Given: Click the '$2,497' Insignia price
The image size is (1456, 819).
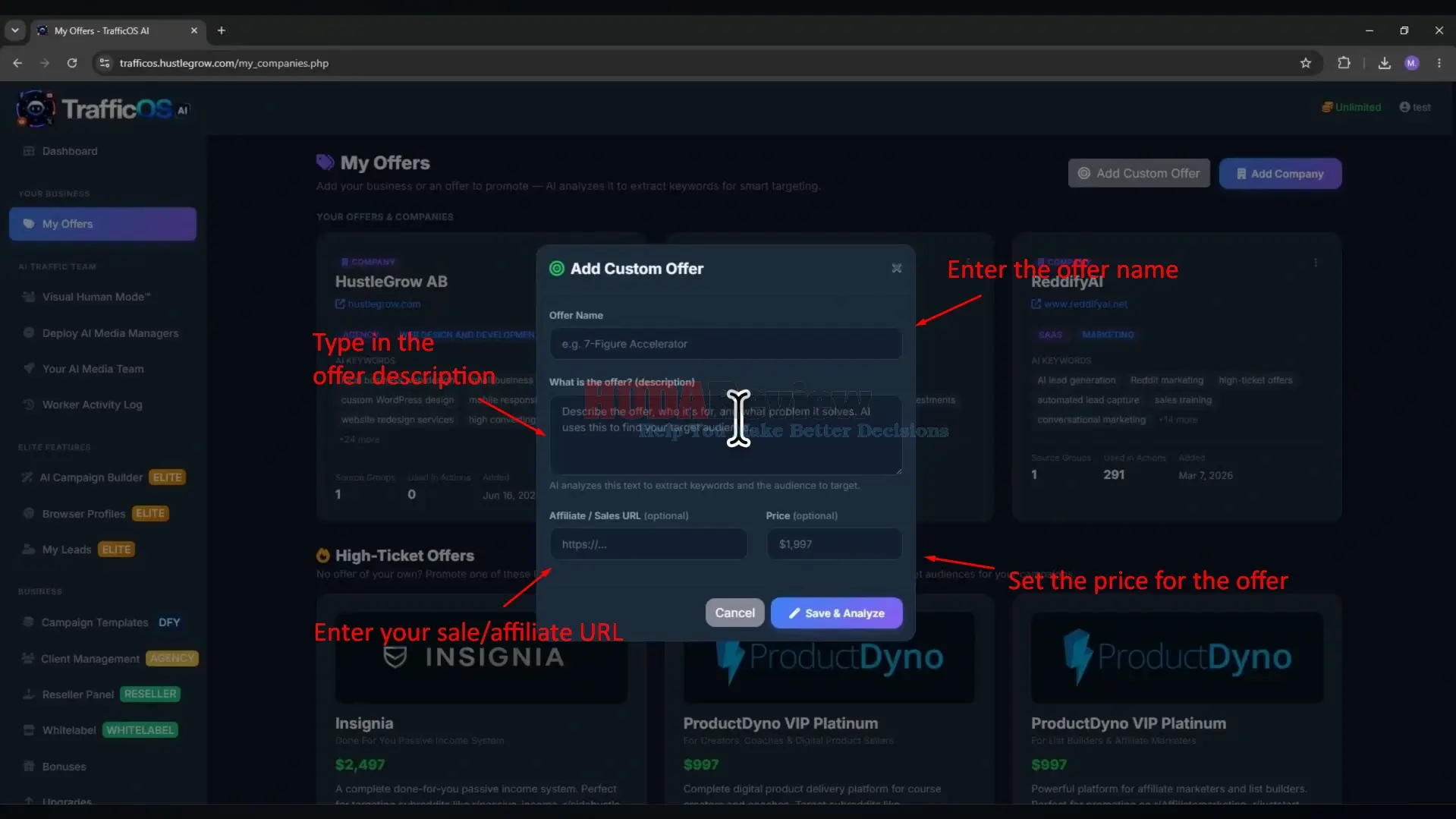Looking at the screenshot, I should 360,764.
